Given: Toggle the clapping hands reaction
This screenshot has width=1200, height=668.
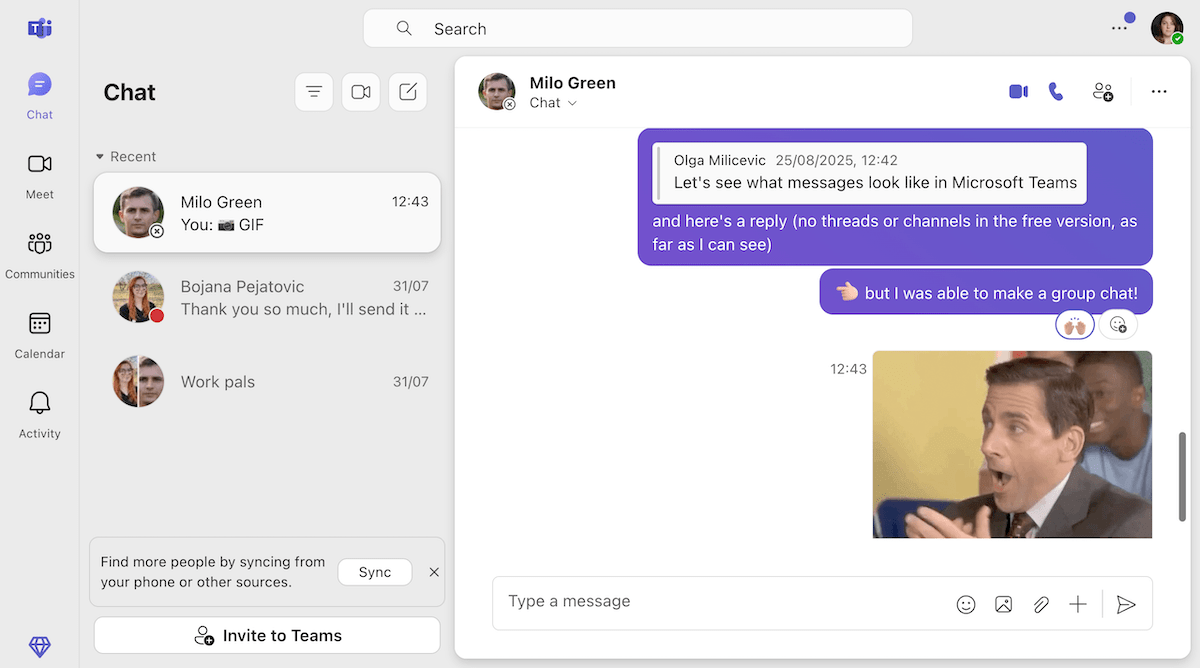Looking at the screenshot, I should point(1075,325).
